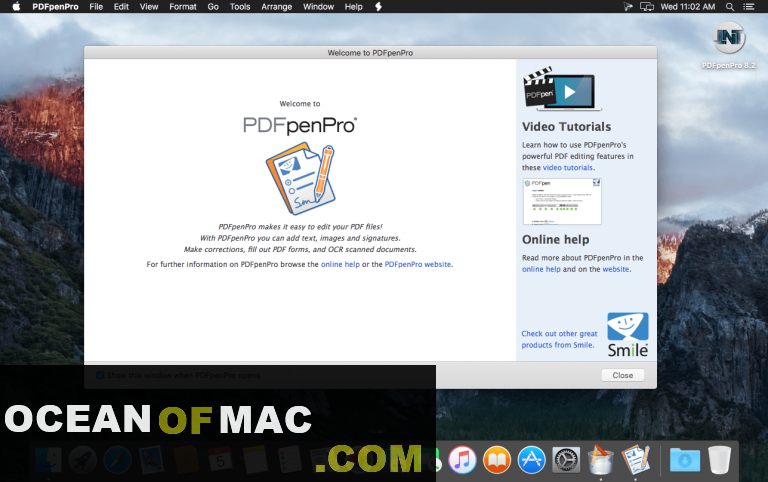Open the Arrange menu
768x482 pixels.
pos(276,6)
